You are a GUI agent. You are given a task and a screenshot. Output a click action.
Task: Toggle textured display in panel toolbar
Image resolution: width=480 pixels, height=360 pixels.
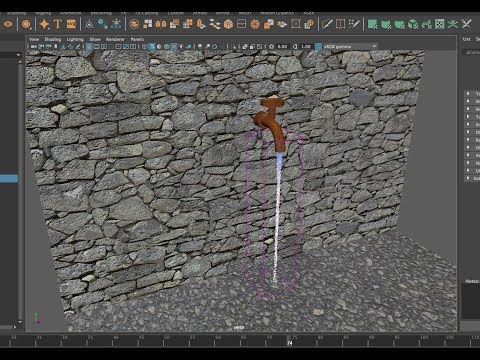click(x=174, y=47)
